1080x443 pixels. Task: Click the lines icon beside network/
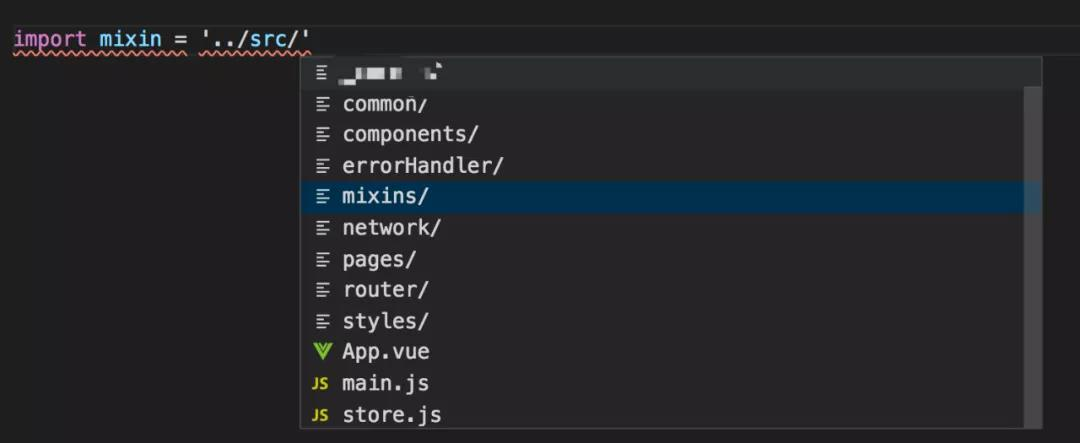tap(322, 228)
